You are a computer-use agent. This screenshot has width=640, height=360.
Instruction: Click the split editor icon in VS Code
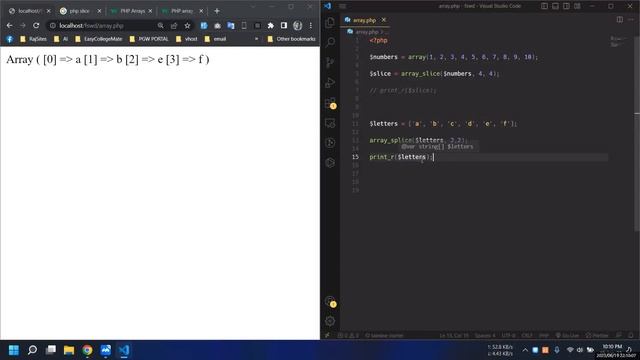tap(620, 20)
